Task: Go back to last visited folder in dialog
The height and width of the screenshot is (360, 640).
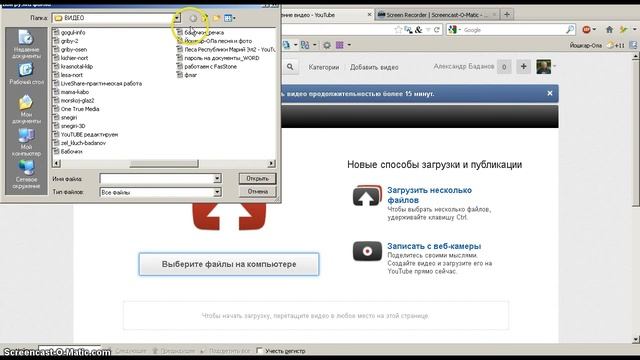Action: click(193, 18)
